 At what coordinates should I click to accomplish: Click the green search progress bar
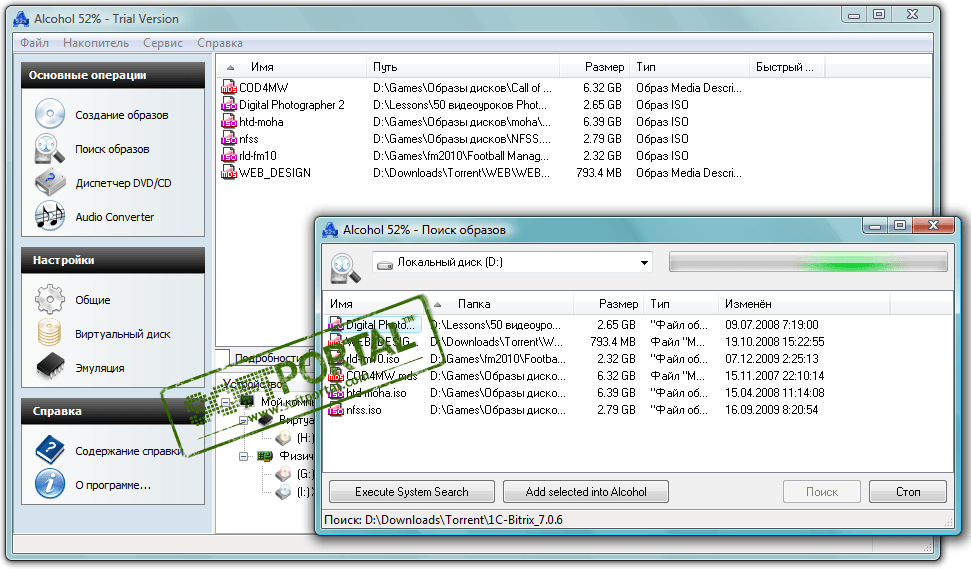pos(808,262)
